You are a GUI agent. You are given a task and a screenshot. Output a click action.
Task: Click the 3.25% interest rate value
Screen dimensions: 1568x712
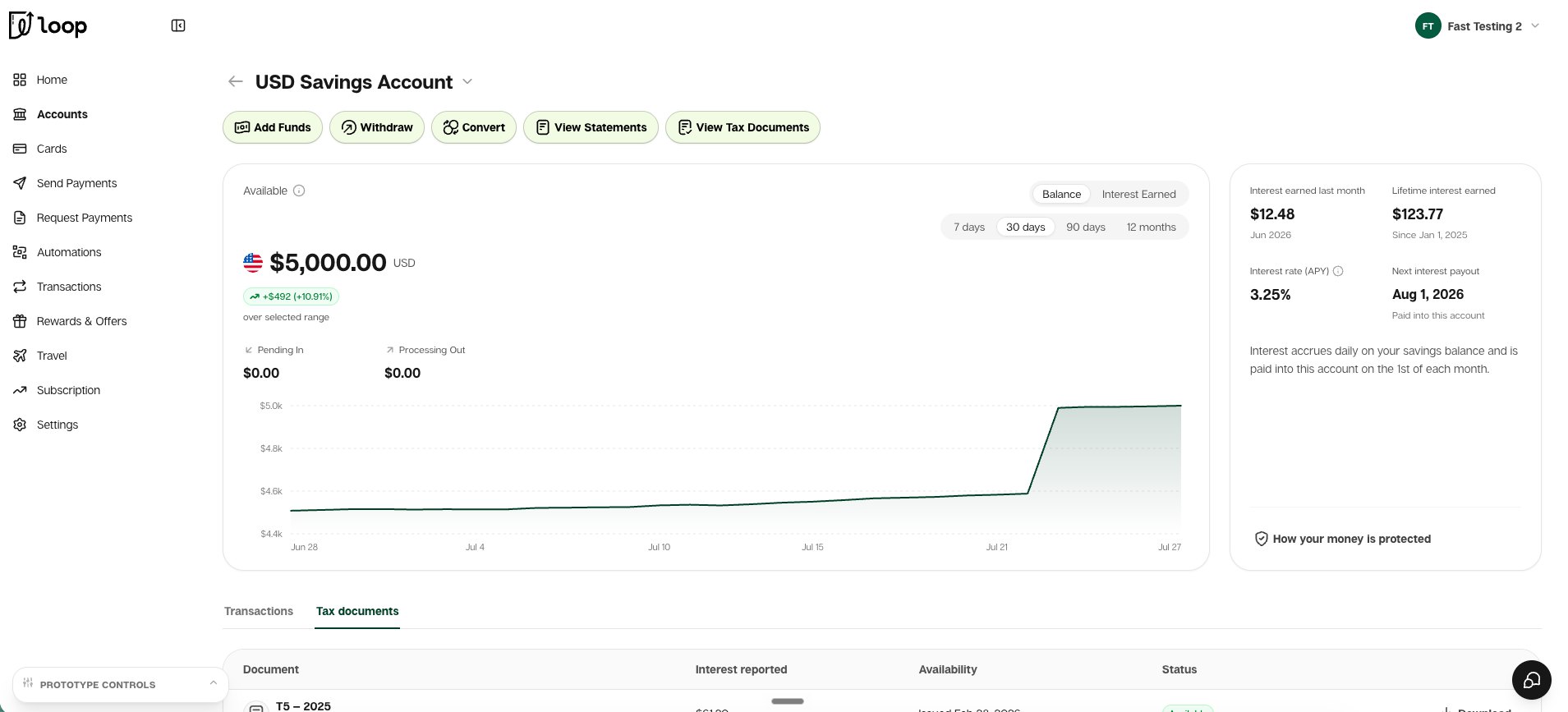[1271, 295]
